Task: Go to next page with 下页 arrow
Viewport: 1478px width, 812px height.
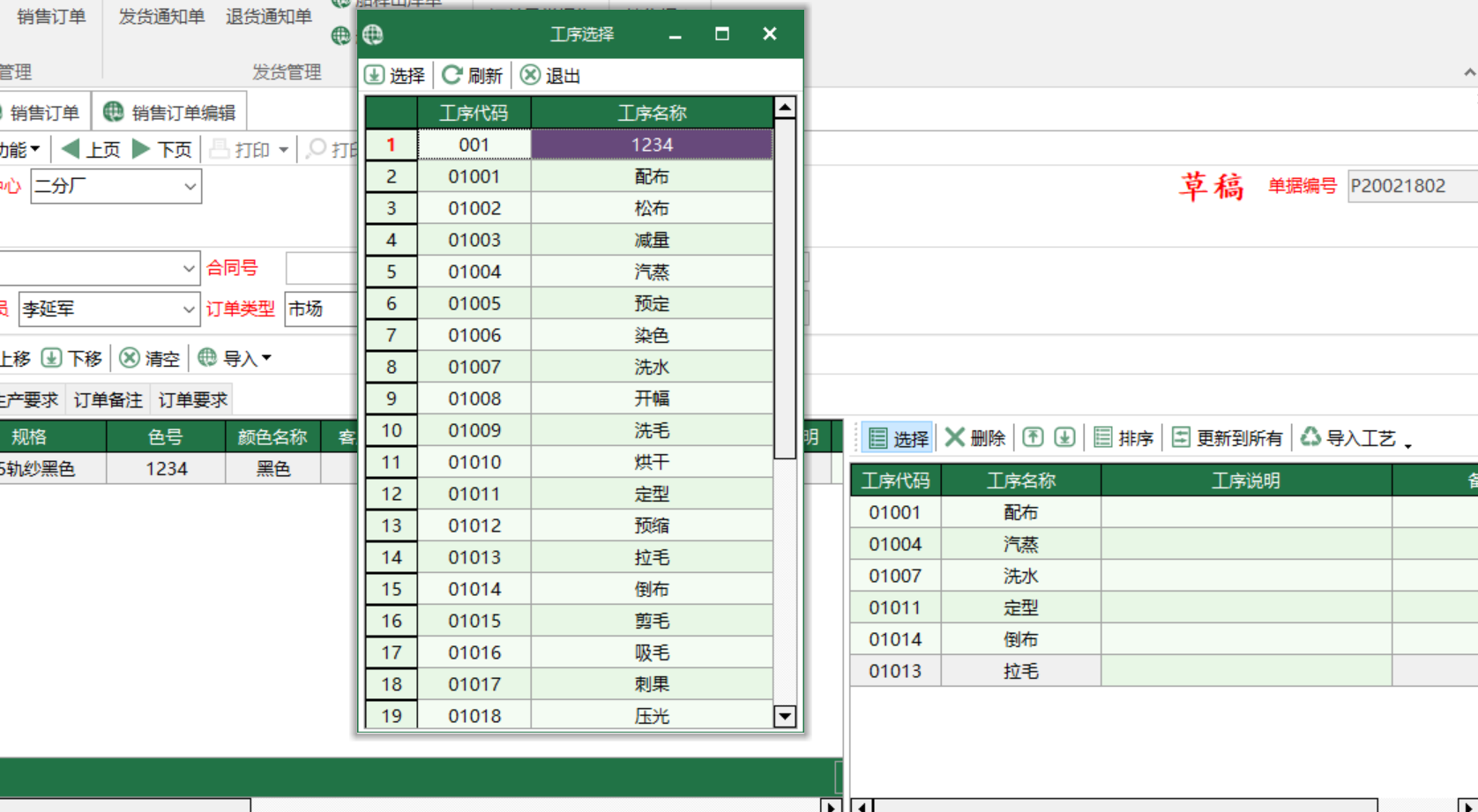Action: (141, 149)
